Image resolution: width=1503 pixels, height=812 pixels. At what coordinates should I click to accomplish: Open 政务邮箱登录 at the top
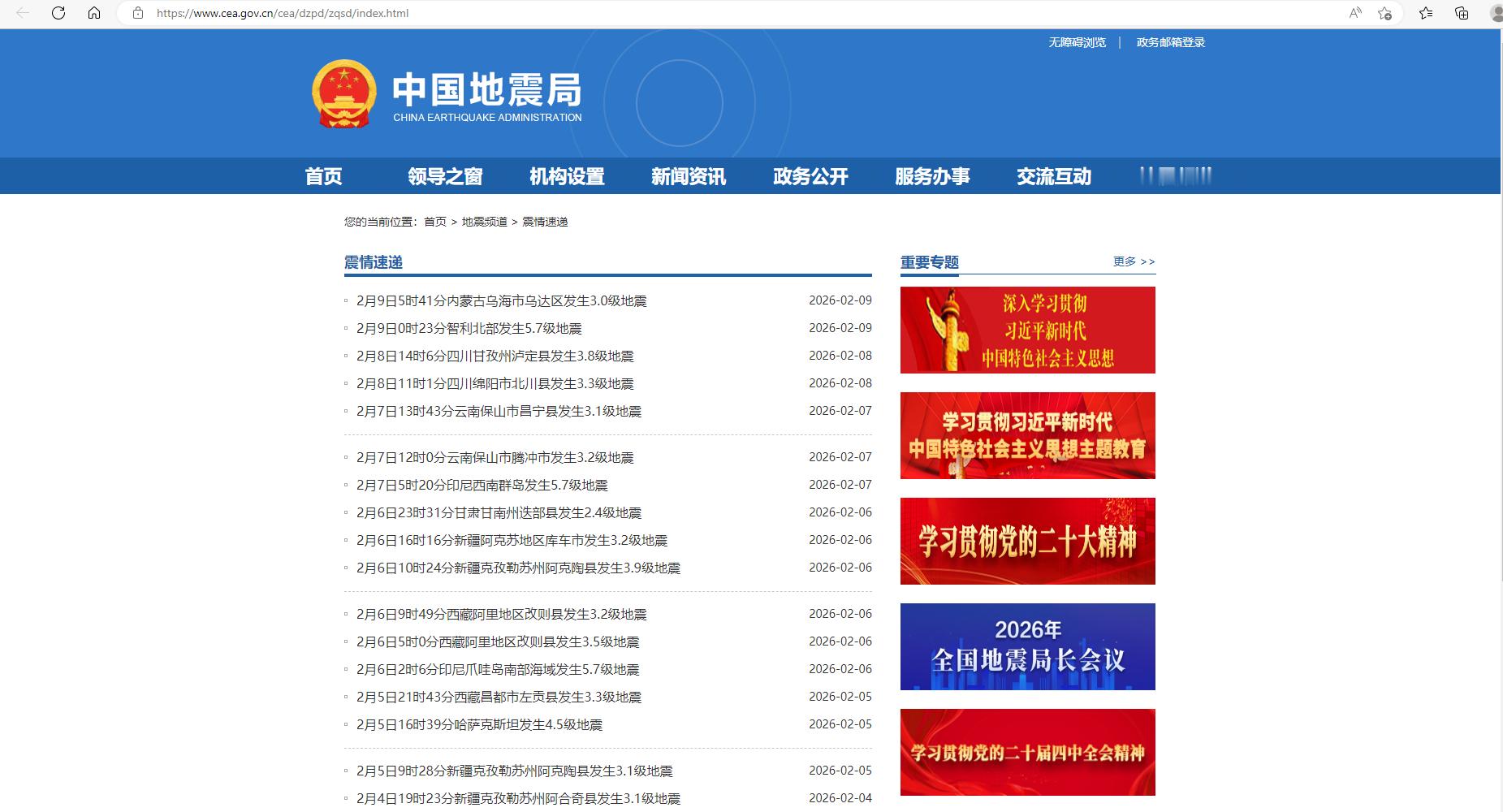pyautogui.click(x=1169, y=41)
